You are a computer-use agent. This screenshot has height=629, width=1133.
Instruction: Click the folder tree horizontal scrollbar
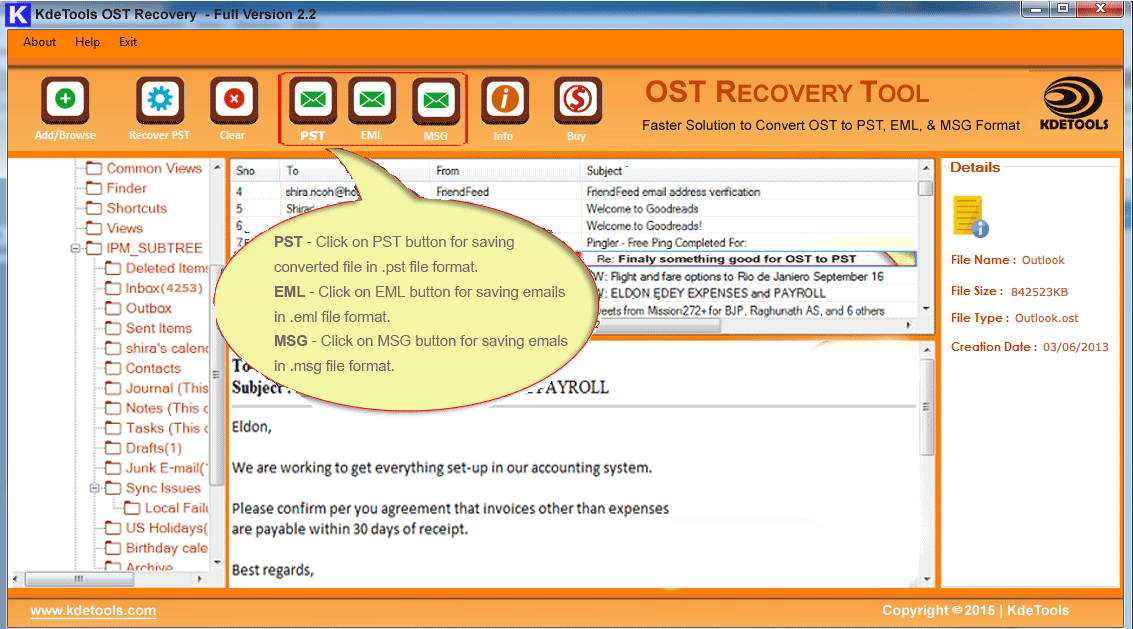click(x=110, y=578)
